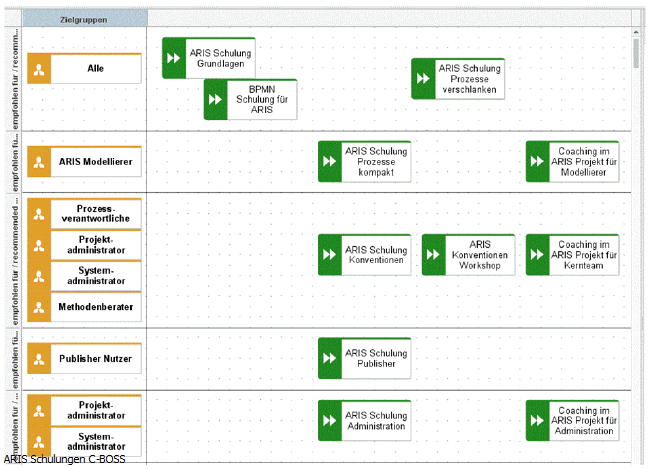Click the scroll-up arrow of the vertical scrollbar
Image resolution: width=650 pixels, height=469 pixels.
(x=636, y=32)
